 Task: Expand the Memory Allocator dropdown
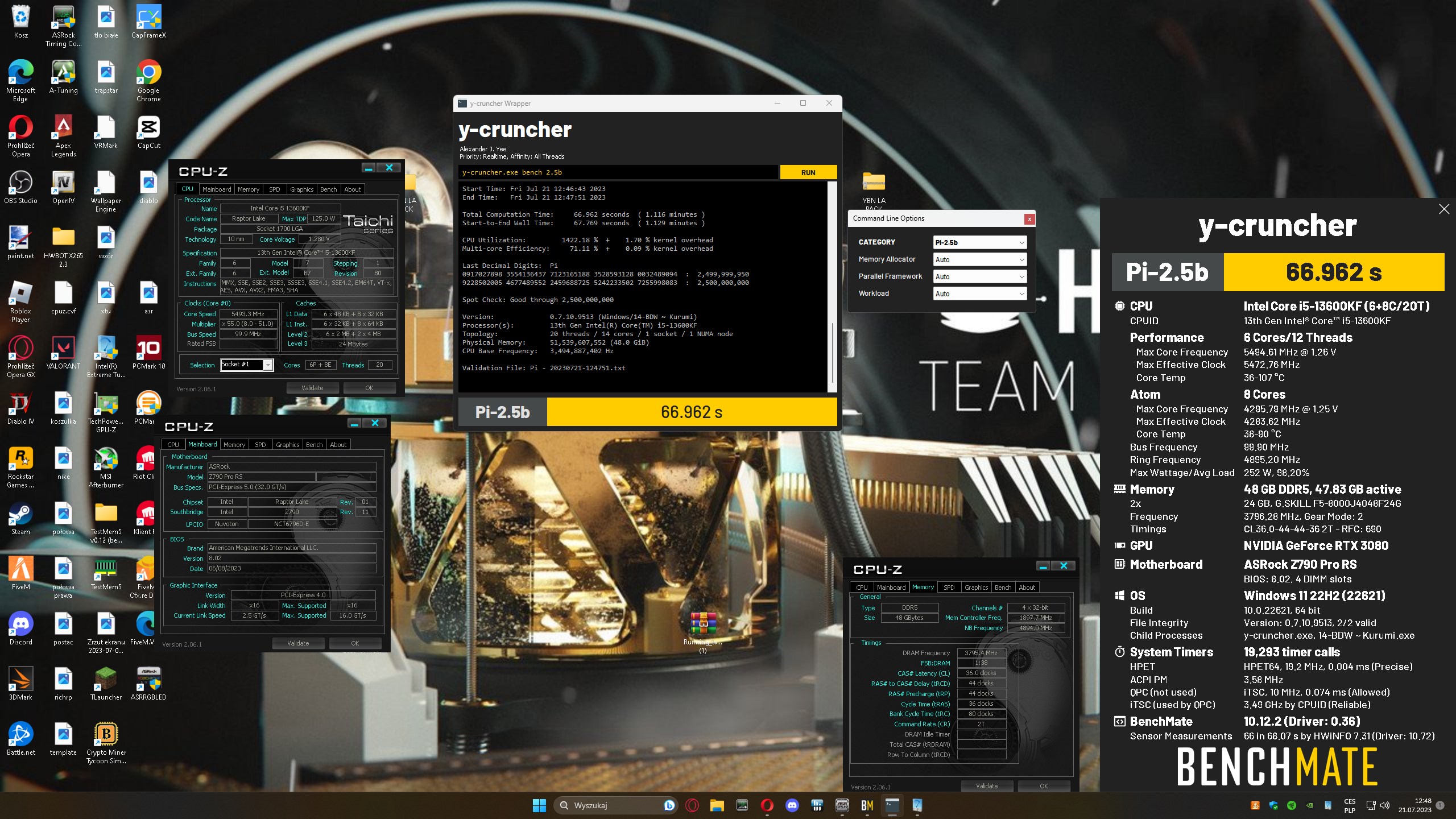point(979,259)
